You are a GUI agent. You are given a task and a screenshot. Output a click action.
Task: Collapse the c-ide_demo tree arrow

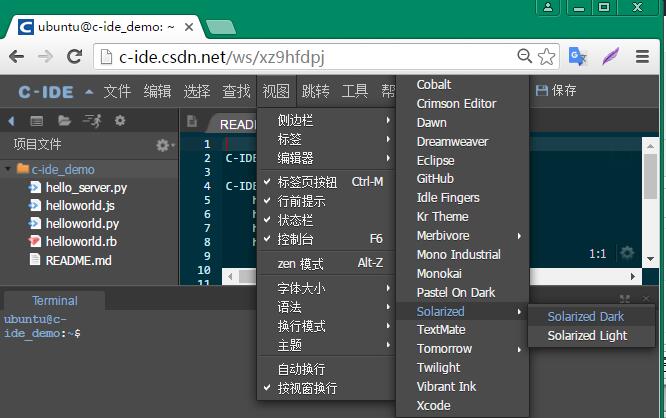pyautogui.click(x=8, y=169)
